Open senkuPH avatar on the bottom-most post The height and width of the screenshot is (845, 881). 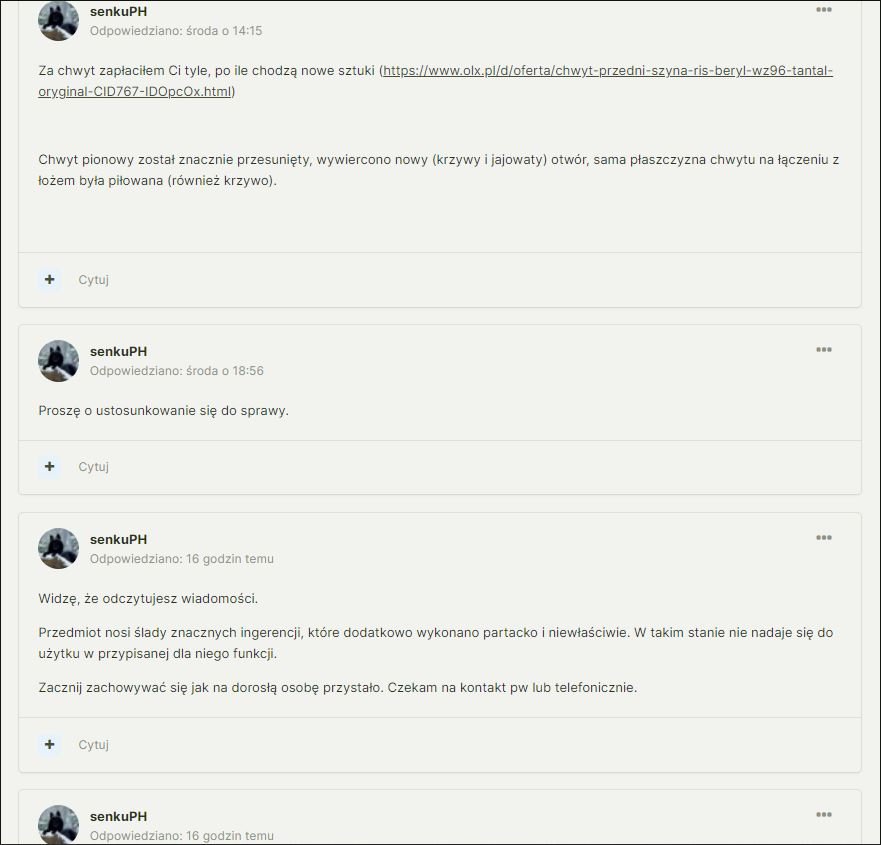(58, 825)
